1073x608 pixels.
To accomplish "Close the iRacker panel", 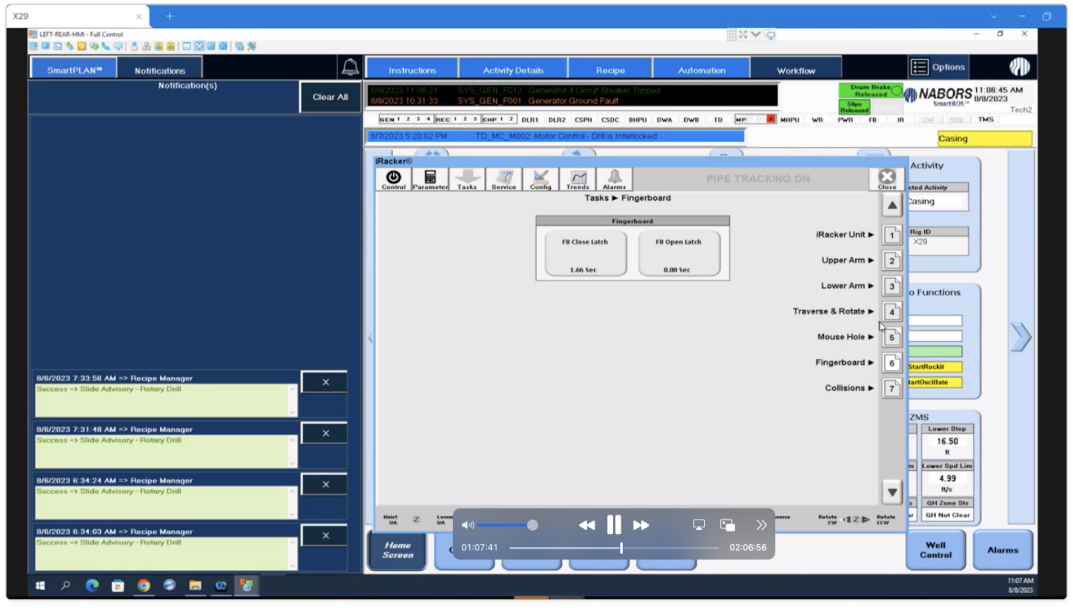I will [x=887, y=179].
